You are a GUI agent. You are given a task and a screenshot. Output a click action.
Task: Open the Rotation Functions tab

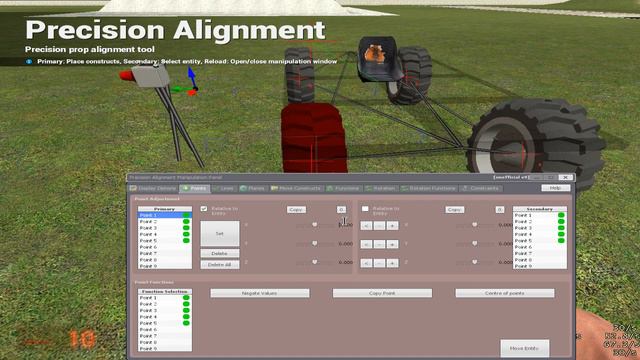[429, 189]
